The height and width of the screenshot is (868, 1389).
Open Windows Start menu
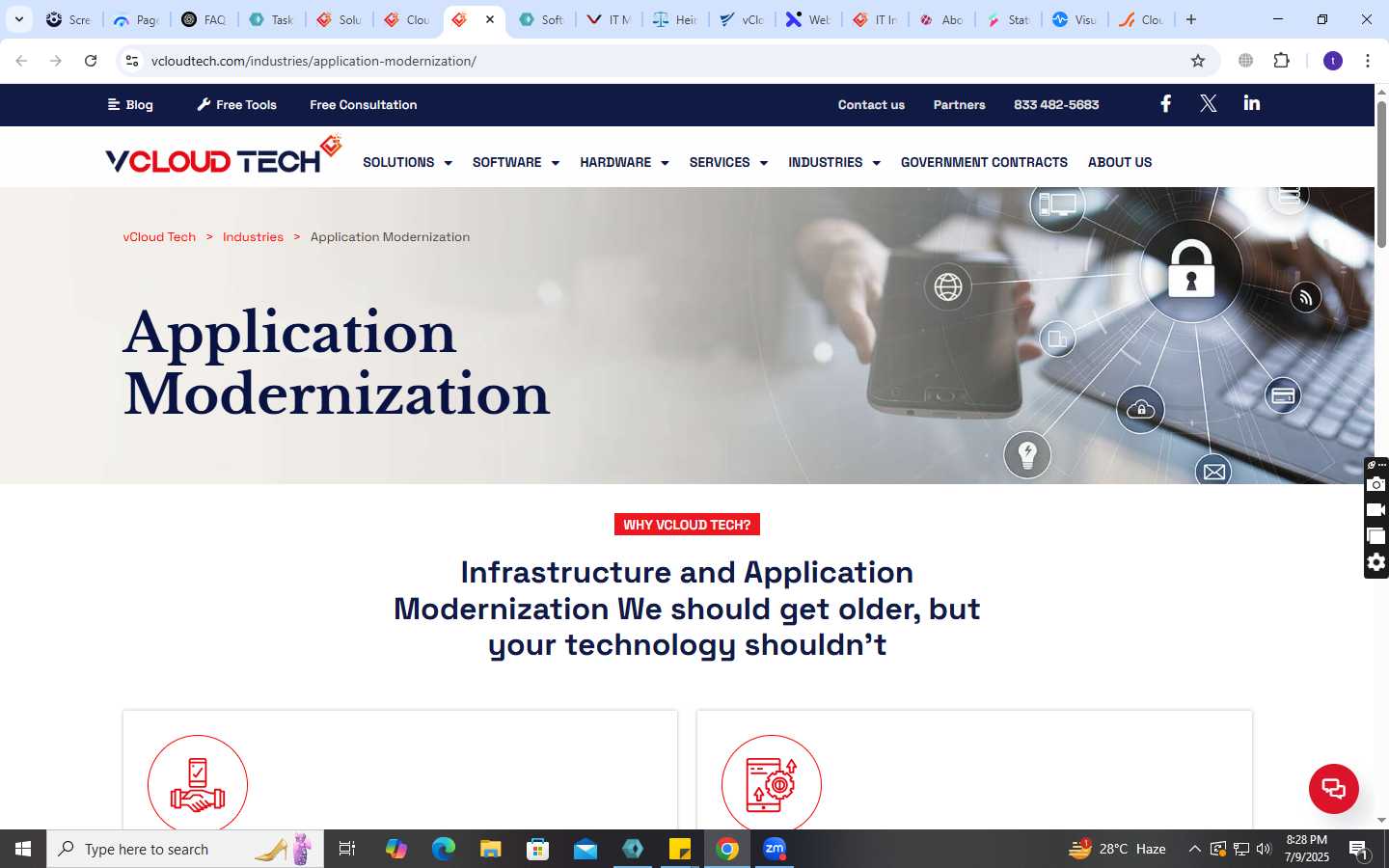(x=23, y=849)
